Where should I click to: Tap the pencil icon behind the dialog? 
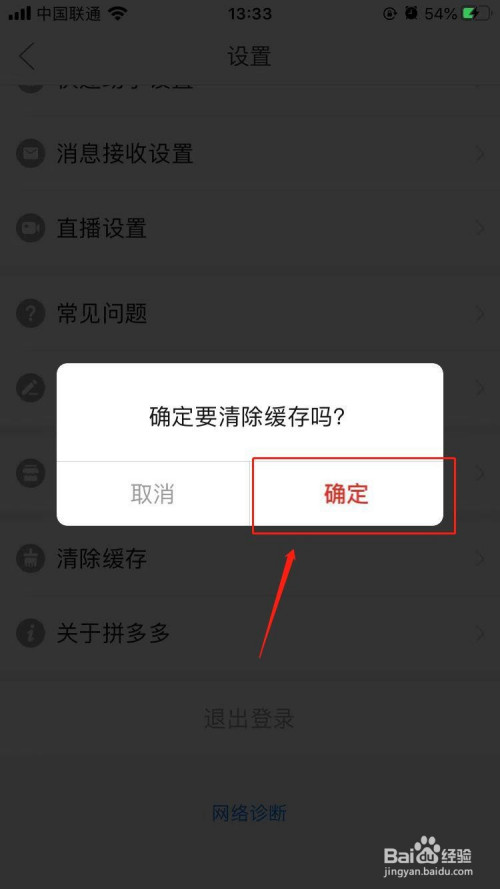[x=31, y=388]
